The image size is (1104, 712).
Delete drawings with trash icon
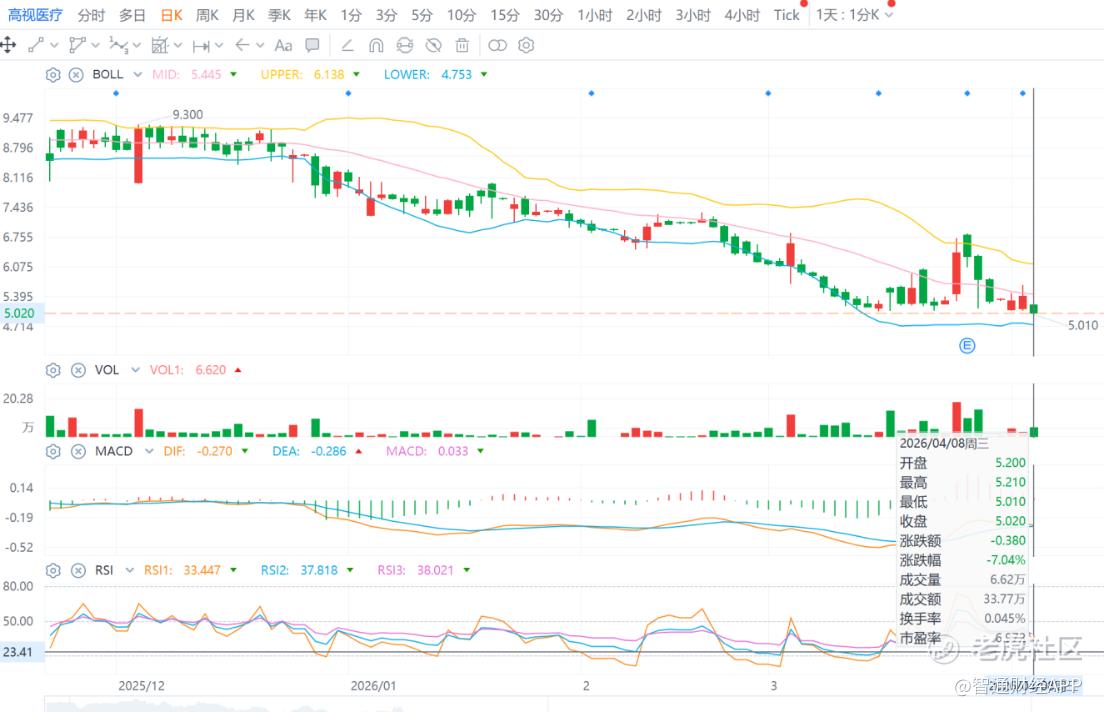click(462, 46)
